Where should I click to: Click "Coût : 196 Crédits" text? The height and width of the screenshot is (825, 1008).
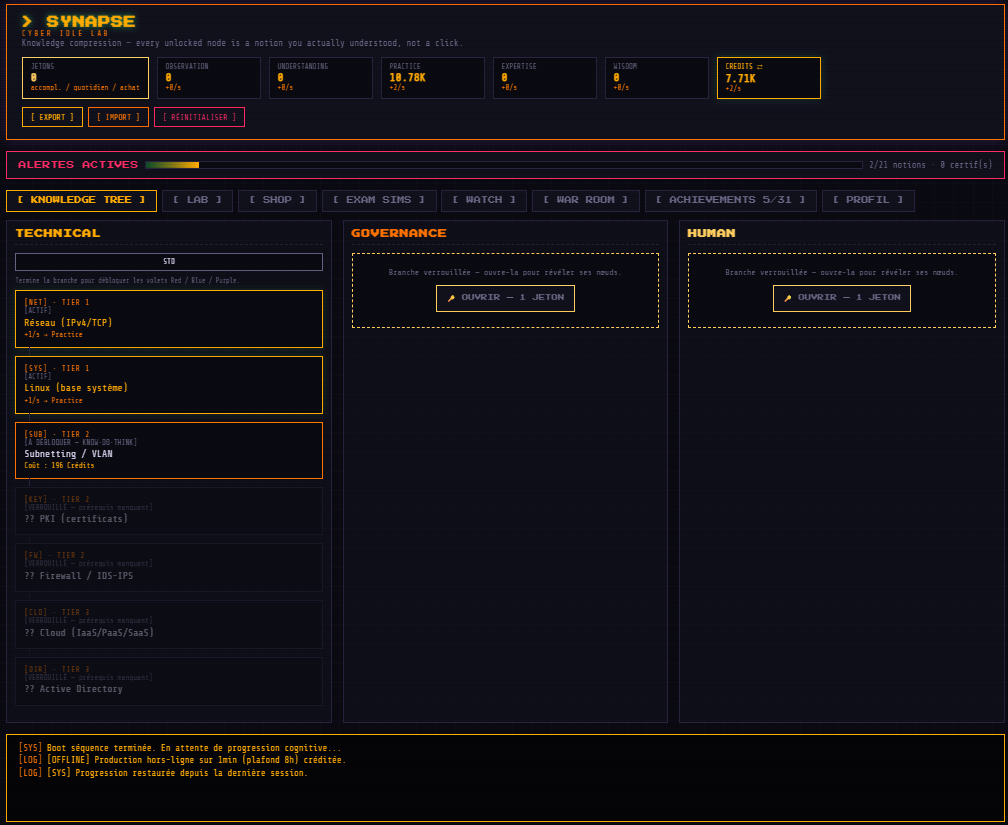point(59,466)
